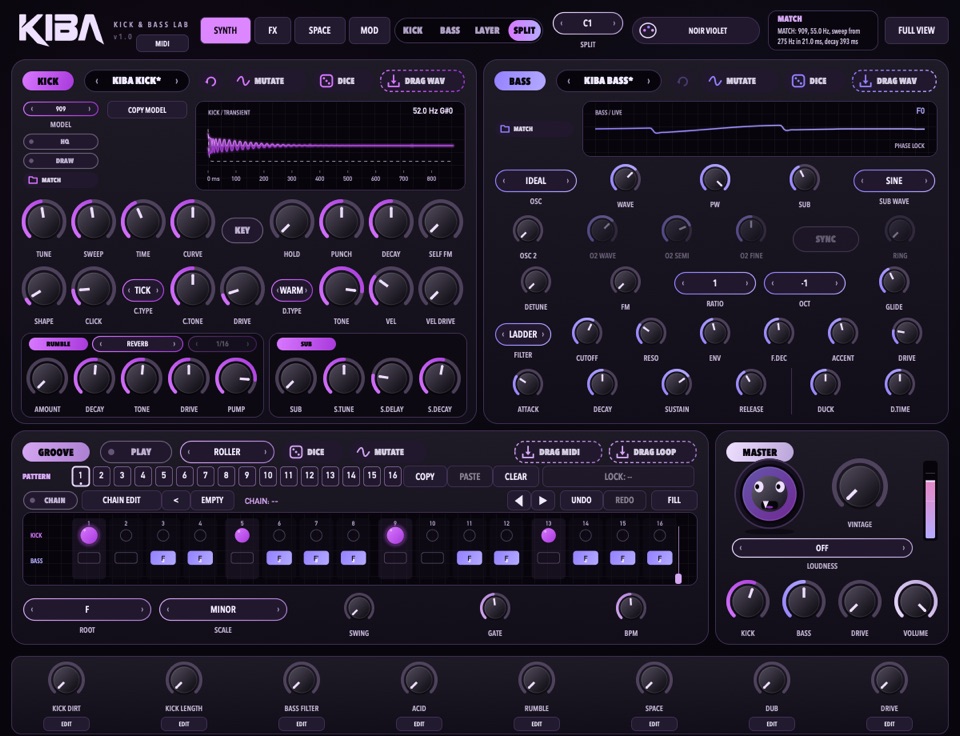Select the SPLIT mode
The width and height of the screenshot is (960, 736).
pyautogui.click(x=524, y=30)
